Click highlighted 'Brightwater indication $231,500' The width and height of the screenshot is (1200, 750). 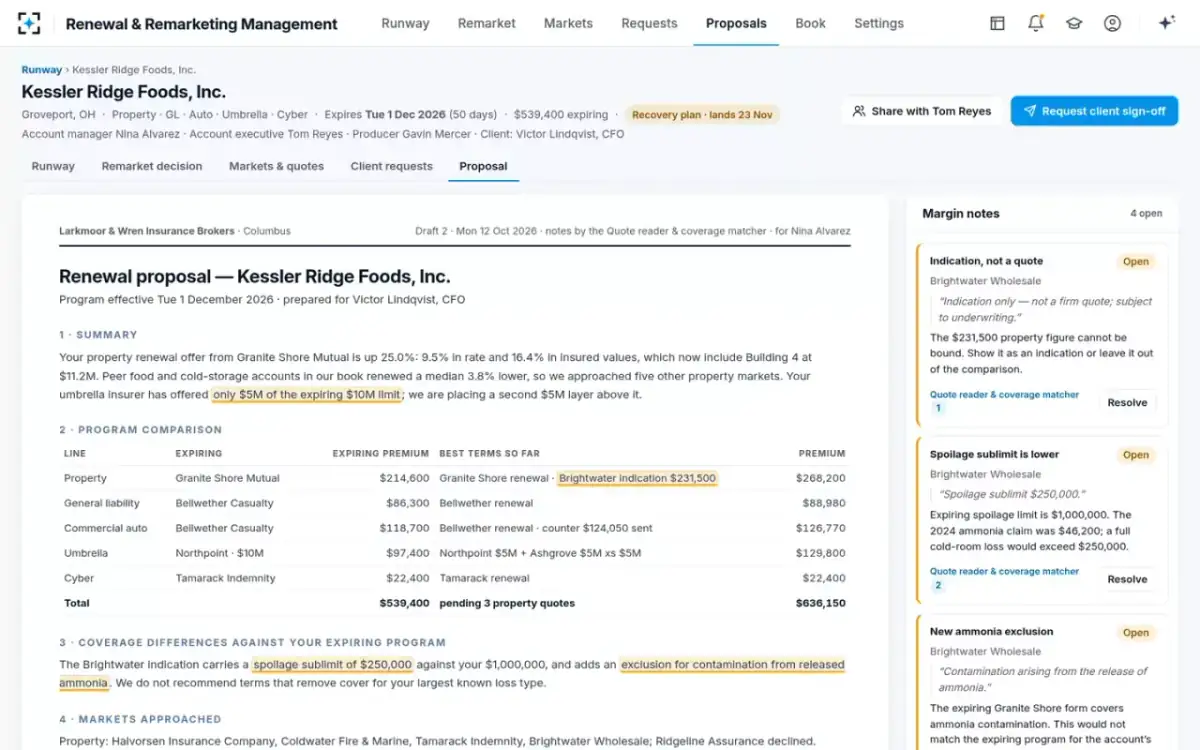[x=637, y=478]
